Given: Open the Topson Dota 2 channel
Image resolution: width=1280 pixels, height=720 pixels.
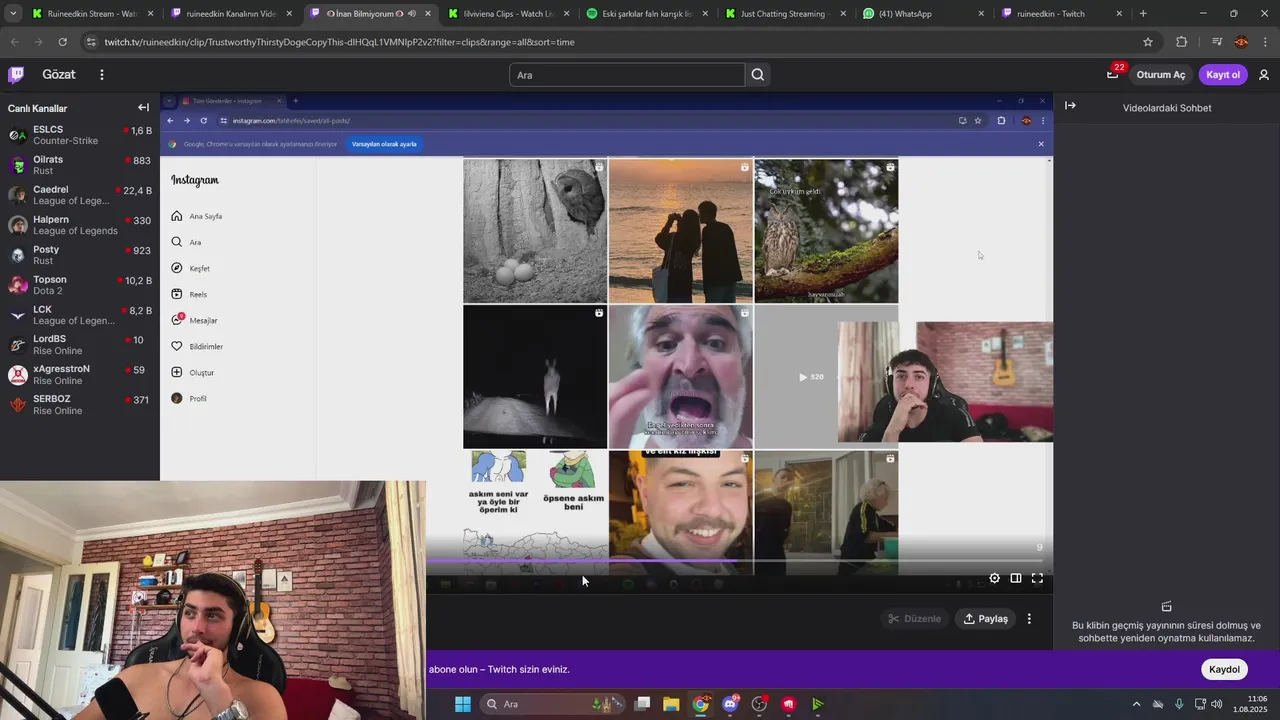Looking at the screenshot, I should 80,285.
